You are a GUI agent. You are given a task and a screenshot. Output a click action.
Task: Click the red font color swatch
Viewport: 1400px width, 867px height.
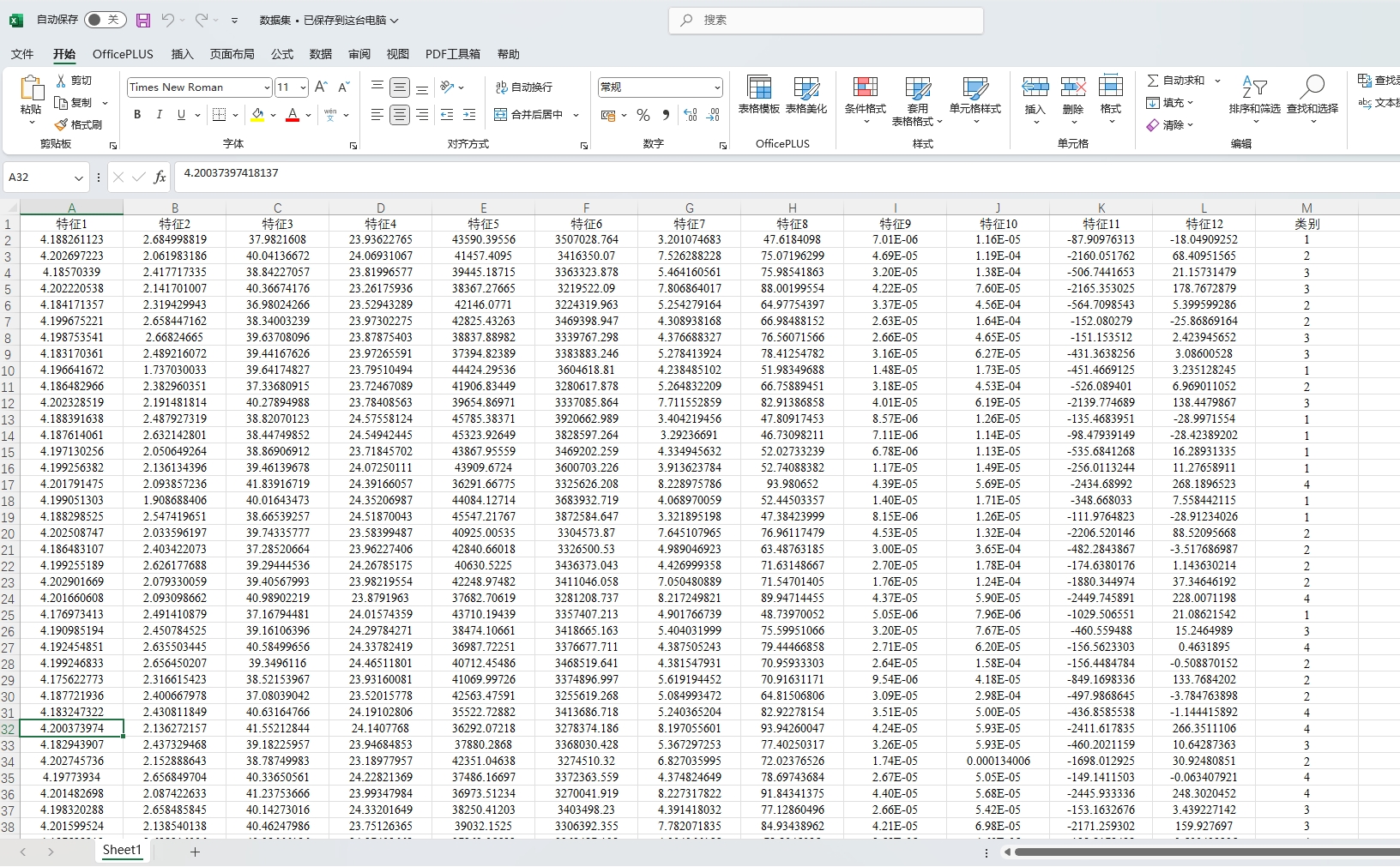coord(293,114)
